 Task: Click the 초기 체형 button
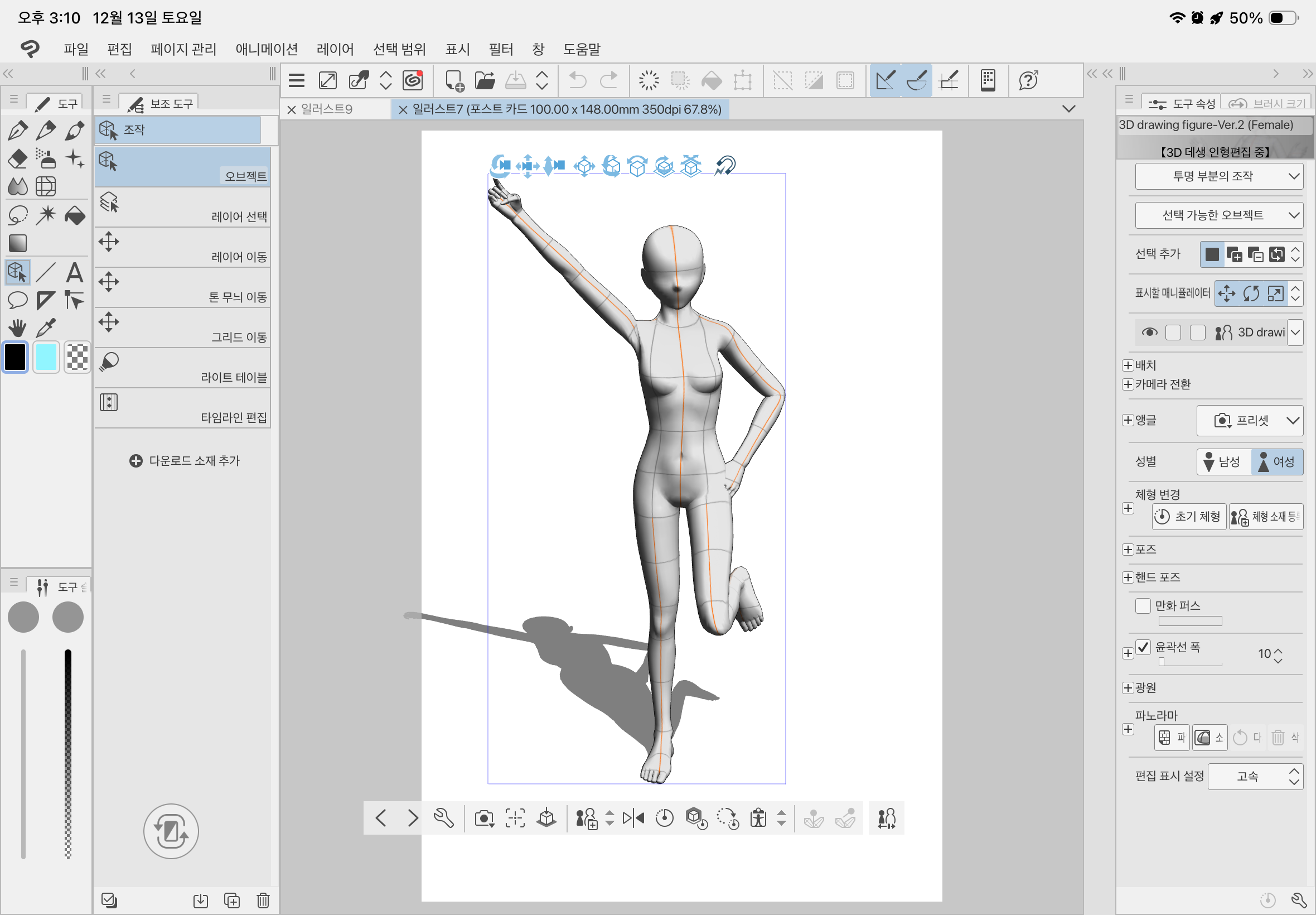coord(1189,517)
